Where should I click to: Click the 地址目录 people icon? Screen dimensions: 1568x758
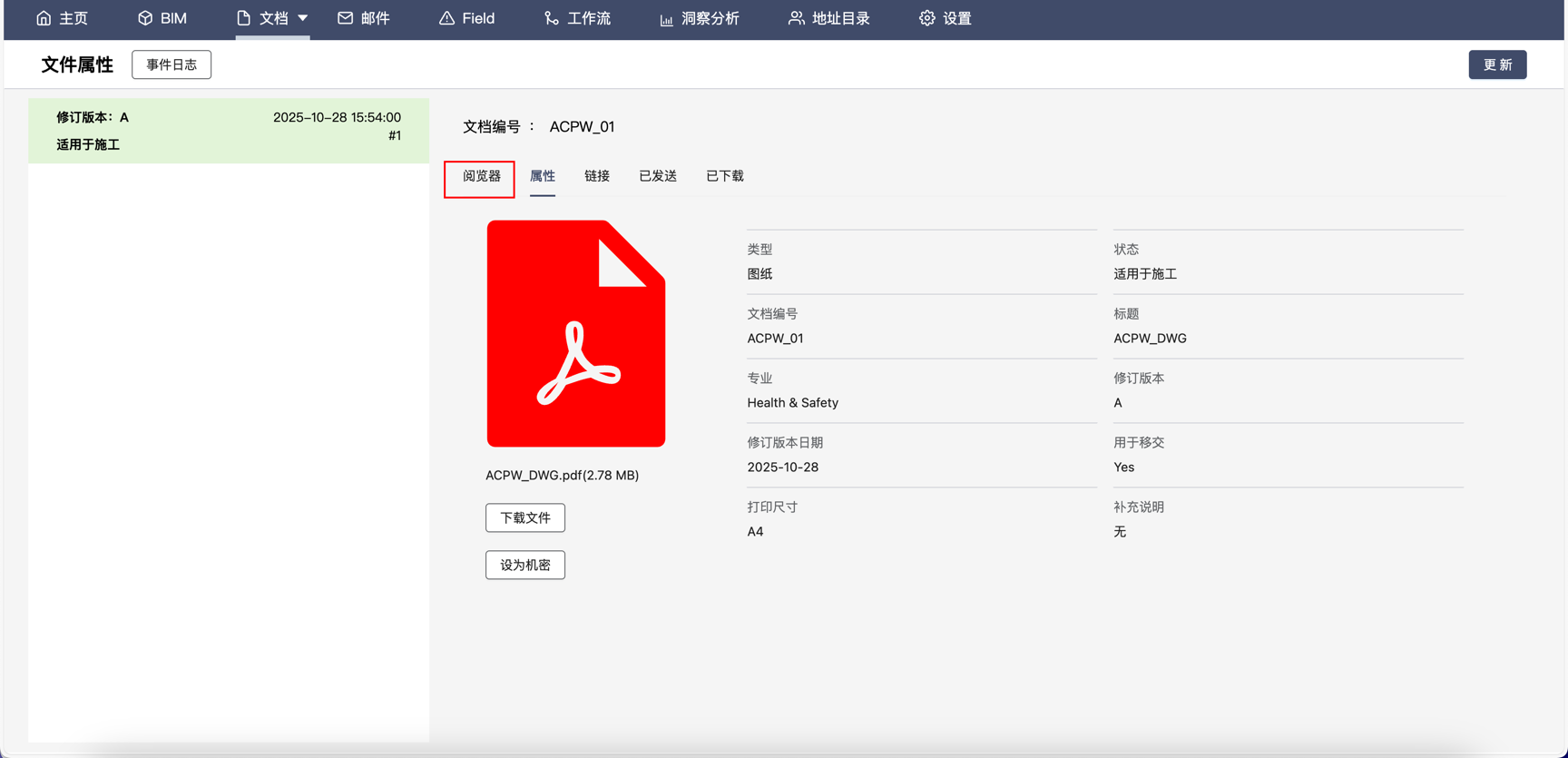[x=796, y=18]
